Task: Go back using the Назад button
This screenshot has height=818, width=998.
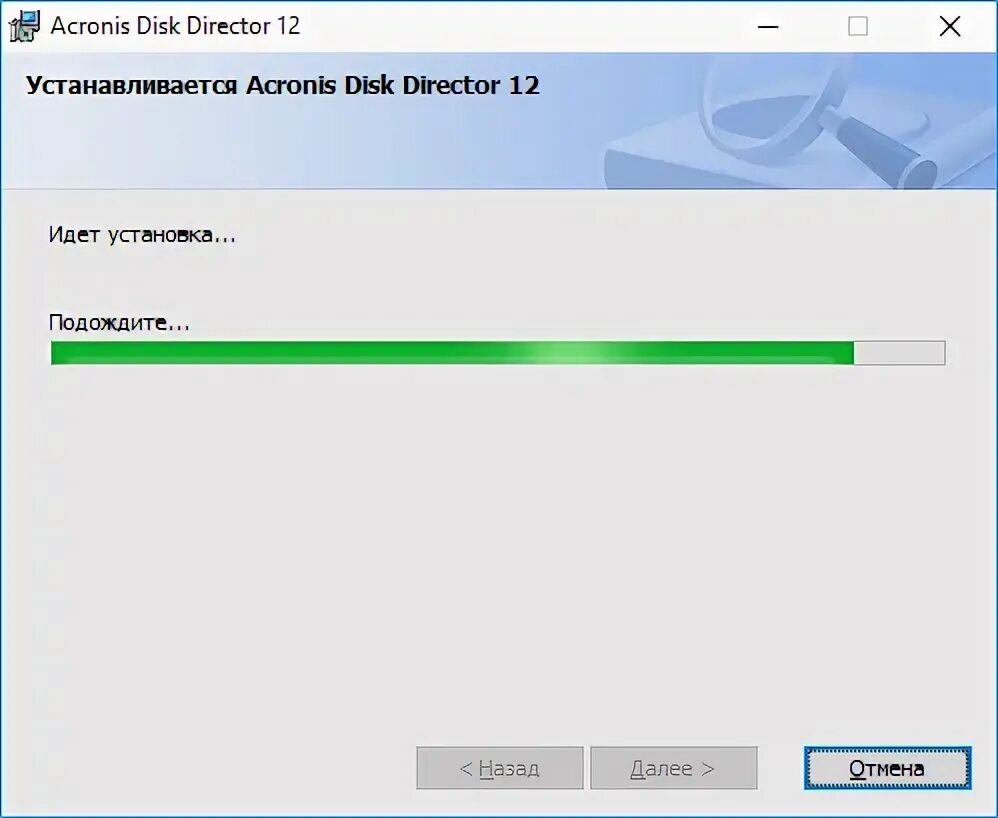Action: [500, 768]
